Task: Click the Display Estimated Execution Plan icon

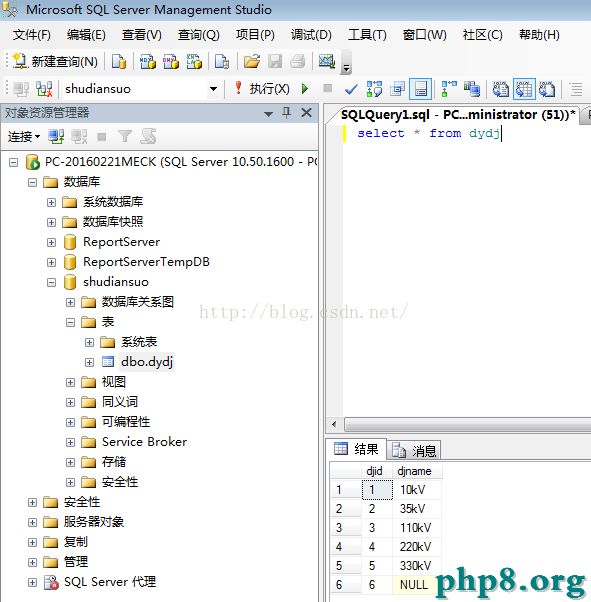Action: tap(374, 89)
